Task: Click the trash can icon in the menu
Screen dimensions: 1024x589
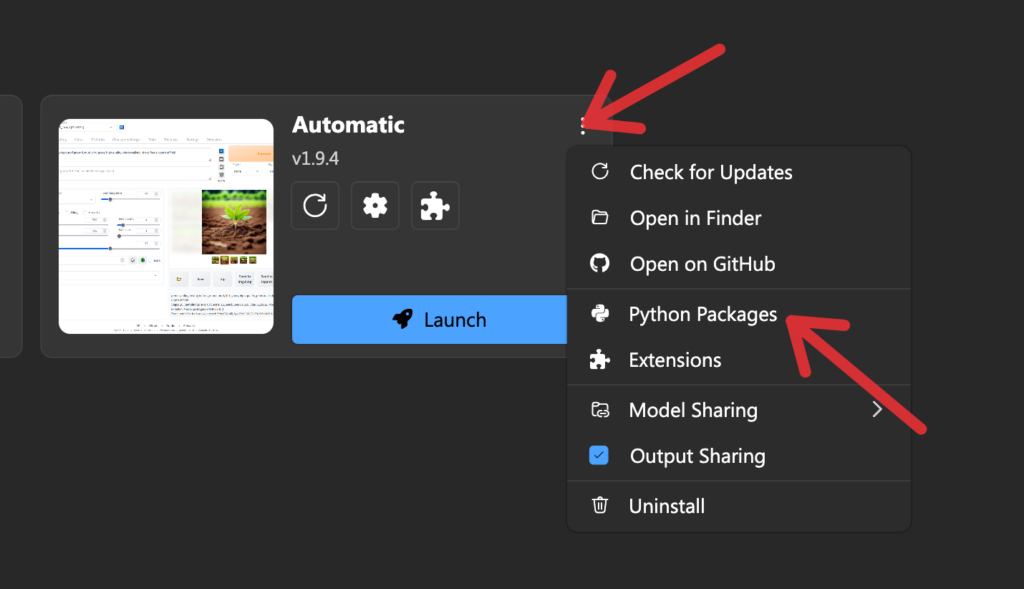Action: (600, 506)
